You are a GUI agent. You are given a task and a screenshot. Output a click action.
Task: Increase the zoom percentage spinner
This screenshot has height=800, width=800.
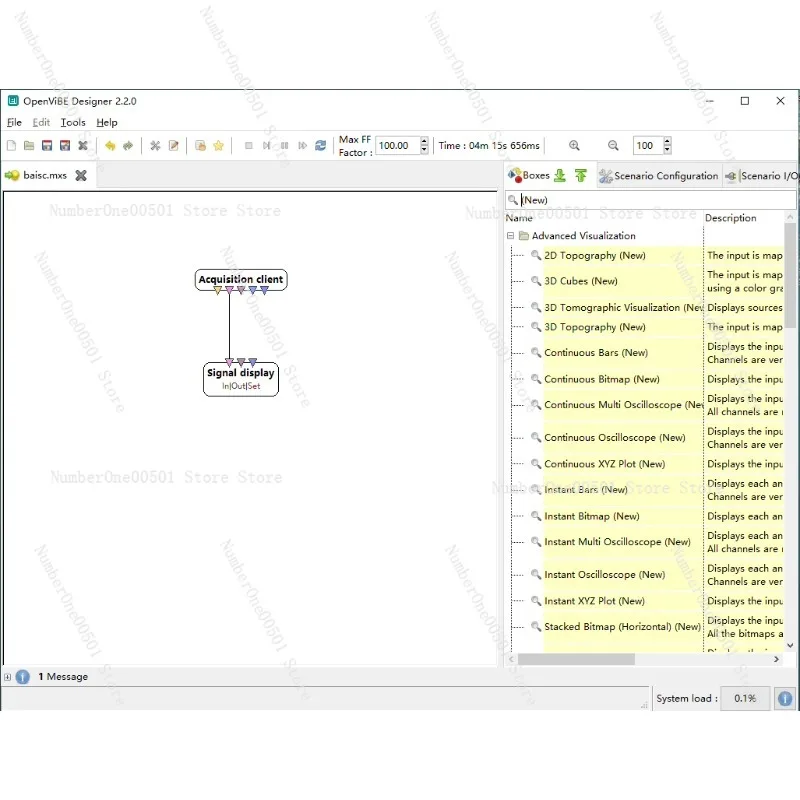click(667, 141)
